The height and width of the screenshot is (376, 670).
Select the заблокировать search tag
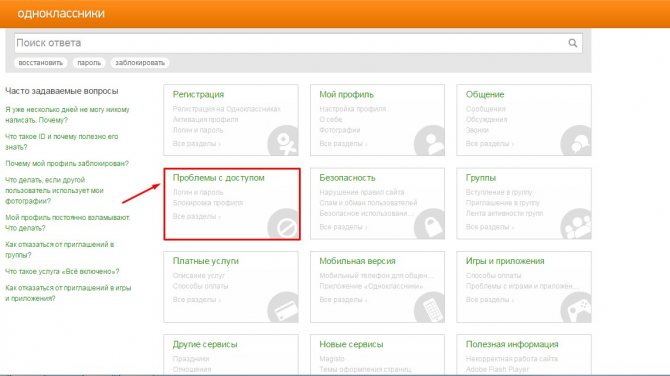(x=140, y=63)
